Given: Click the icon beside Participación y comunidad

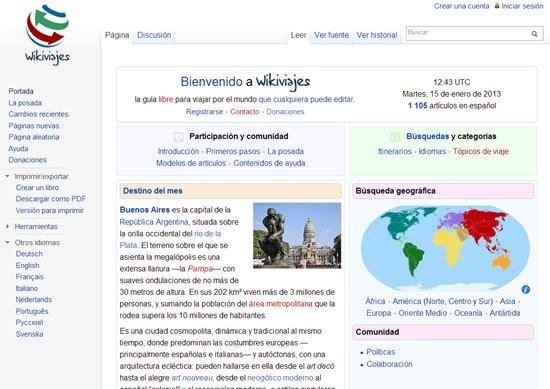Looking at the screenshot, I should click(179, 136).
